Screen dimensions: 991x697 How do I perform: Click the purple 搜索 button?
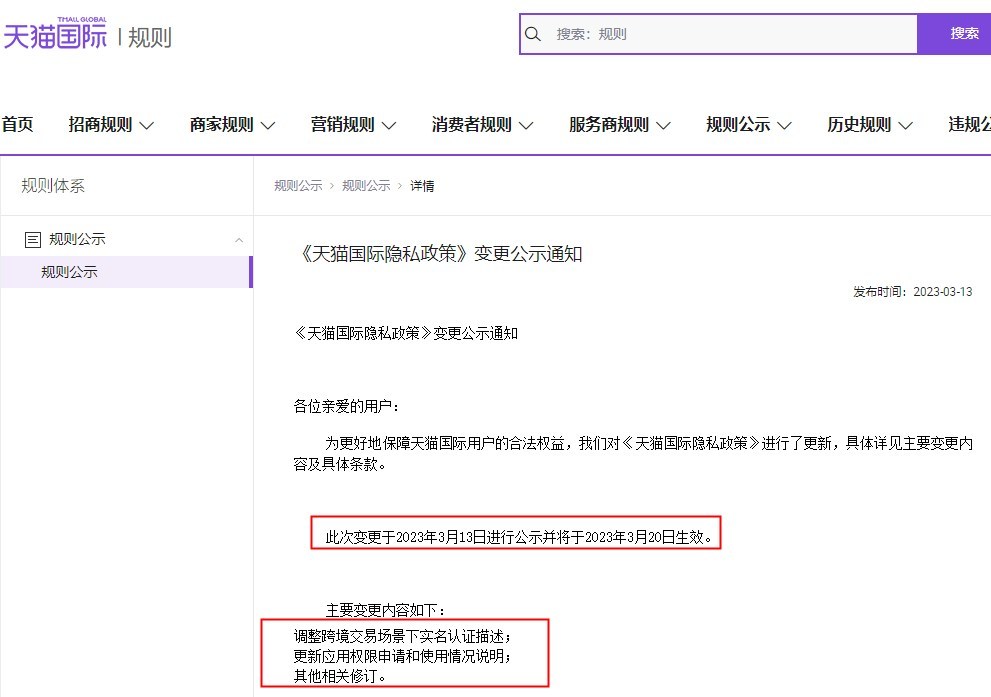[955, 34]
